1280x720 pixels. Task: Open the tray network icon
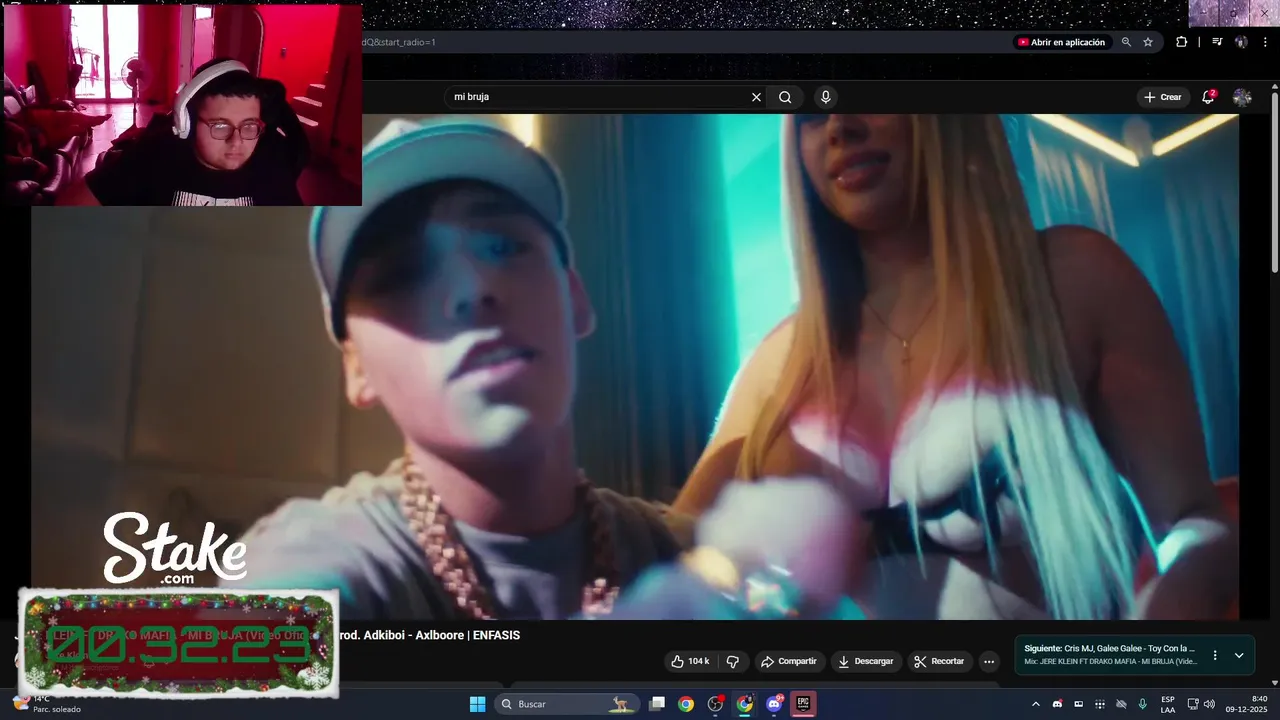click(1193, 704)
